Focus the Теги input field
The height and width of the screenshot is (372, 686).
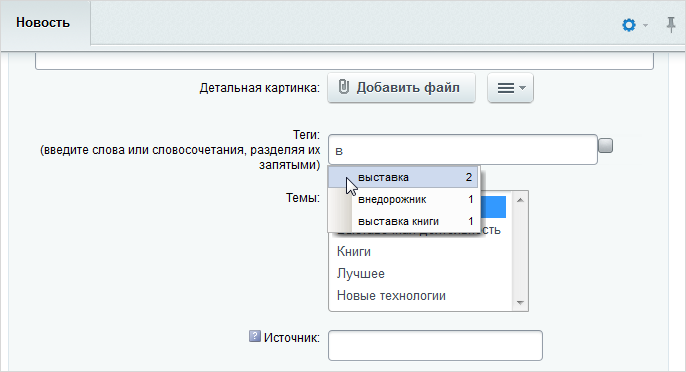462,150
